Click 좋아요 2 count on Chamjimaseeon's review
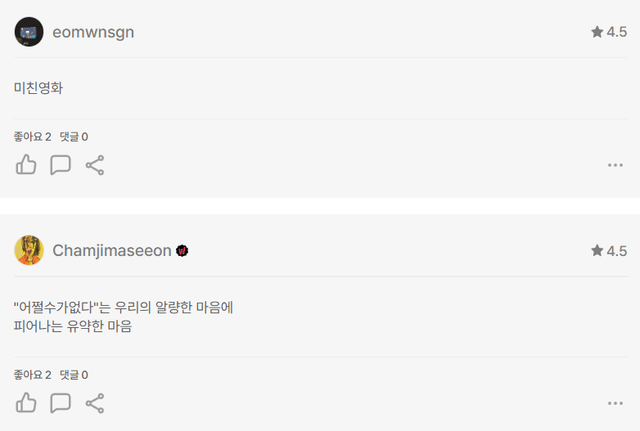The width and height of the screenshot is (640, 431). [x=32, y=375]
